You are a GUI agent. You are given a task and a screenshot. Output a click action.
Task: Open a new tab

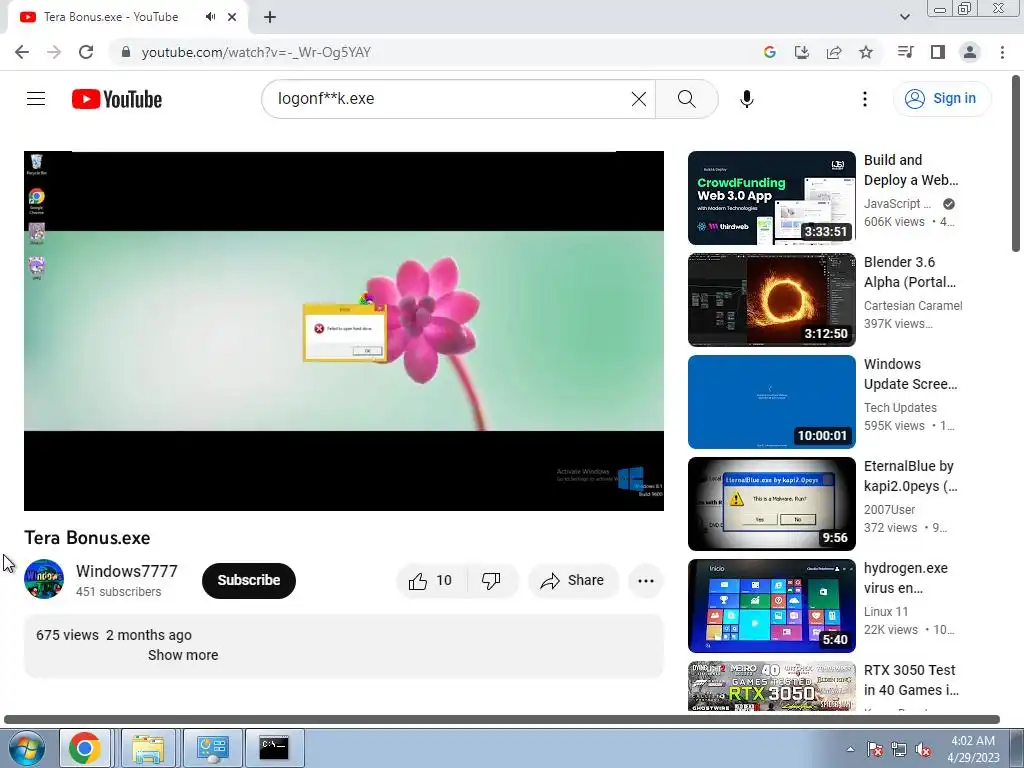click(270, 17)
